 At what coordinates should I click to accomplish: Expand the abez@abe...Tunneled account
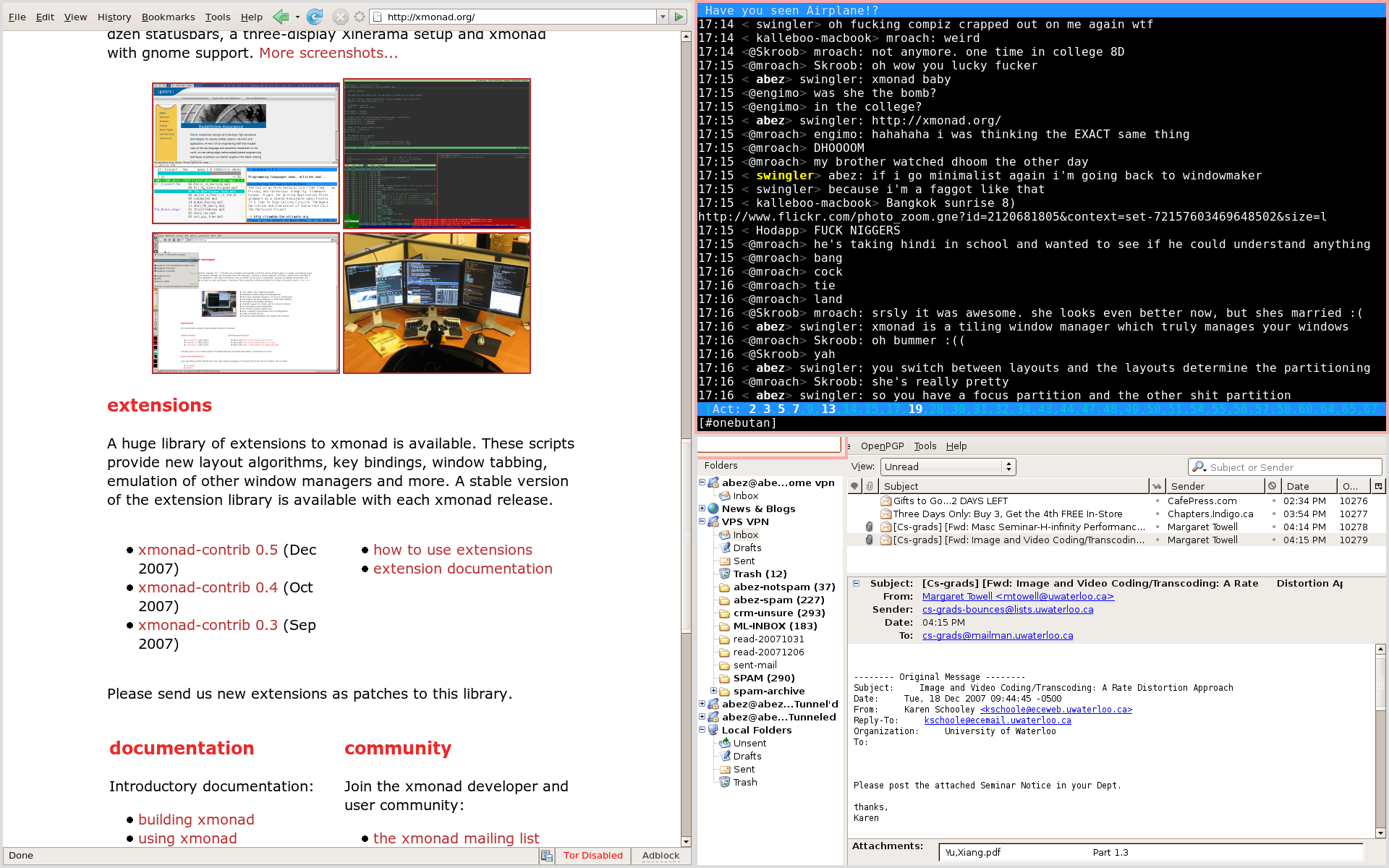702,717
